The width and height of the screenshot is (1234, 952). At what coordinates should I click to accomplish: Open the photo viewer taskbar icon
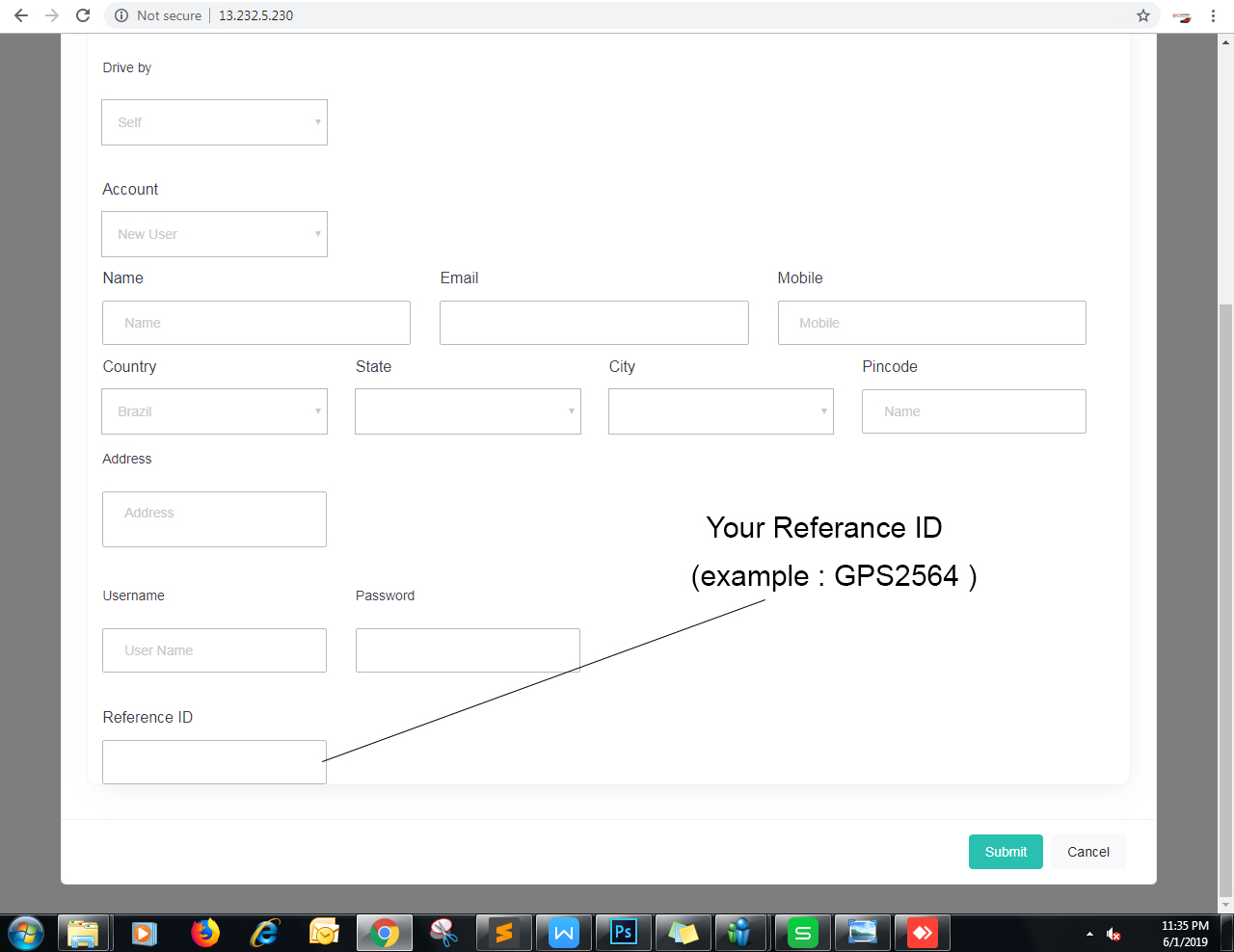pyautogui.click(x=862, y=933)
